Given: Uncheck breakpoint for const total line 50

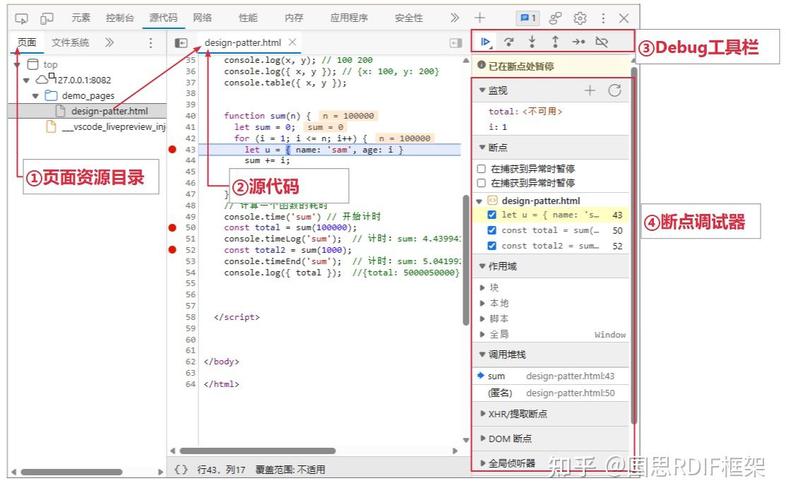Looking at the screenshot, I should tap(492, 230).
